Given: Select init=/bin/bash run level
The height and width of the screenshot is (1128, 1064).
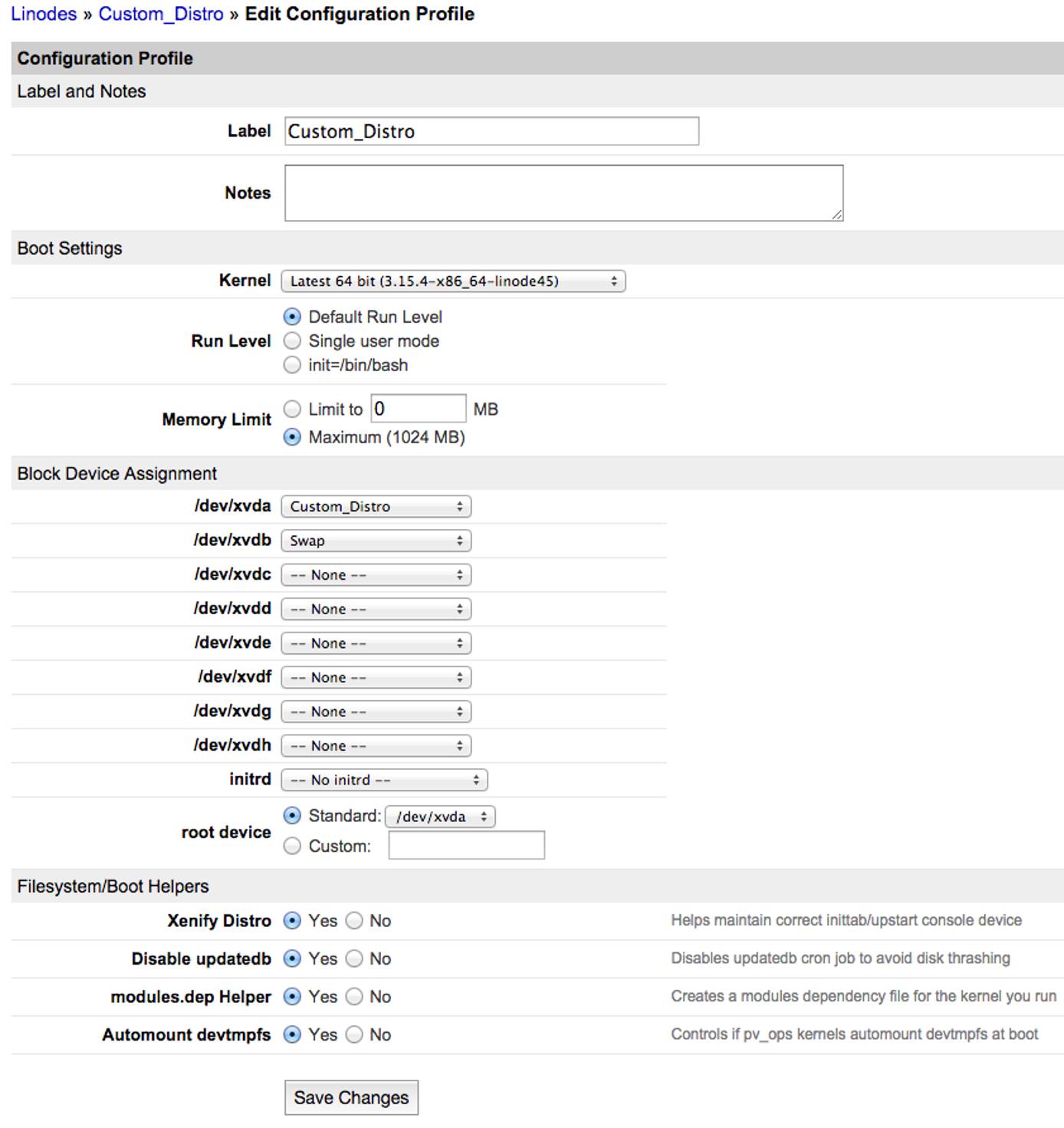Looking at the screenshot, I should (x=292, y=365).
